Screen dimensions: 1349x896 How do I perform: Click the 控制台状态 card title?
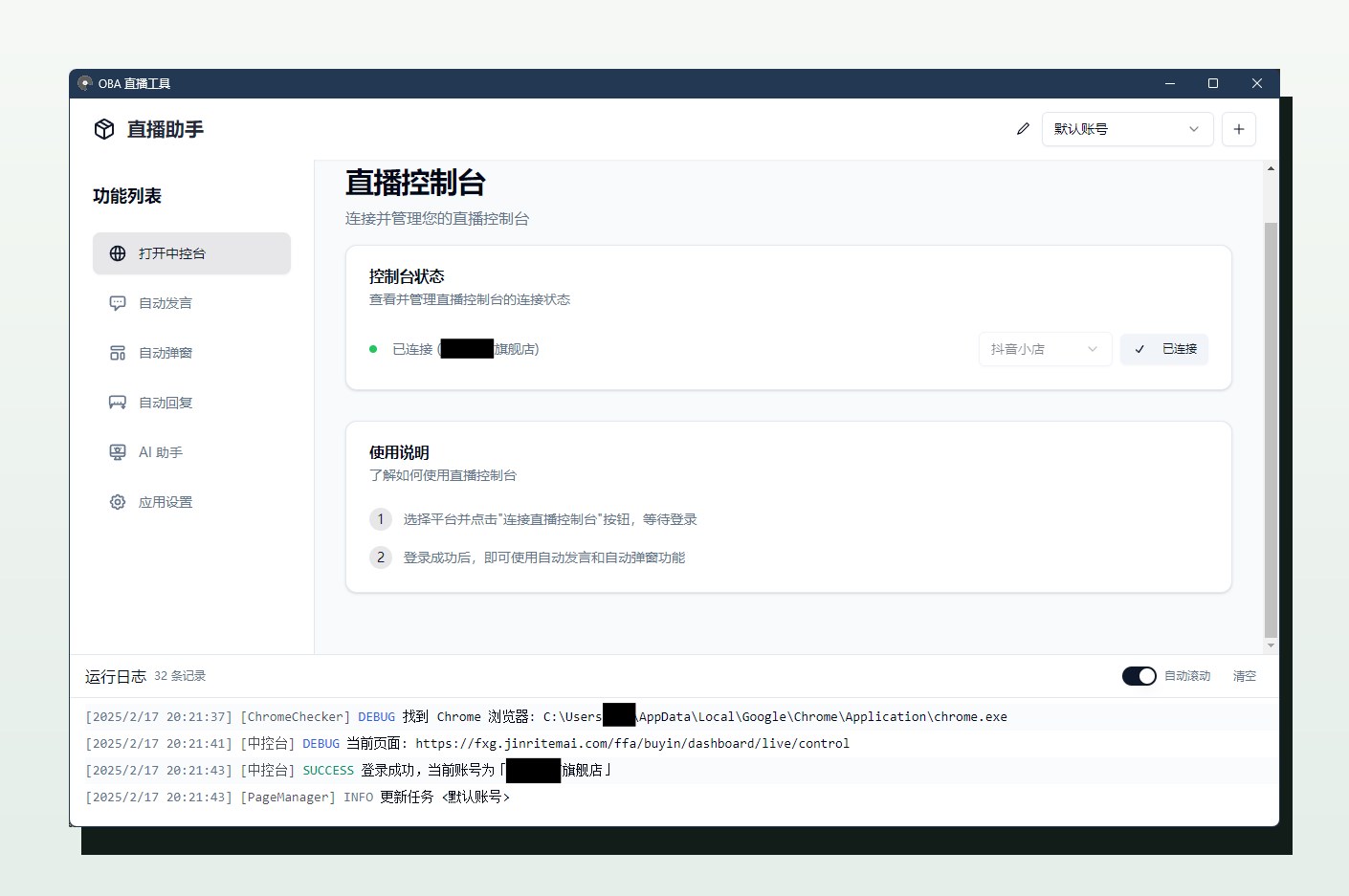click(407, 276)
